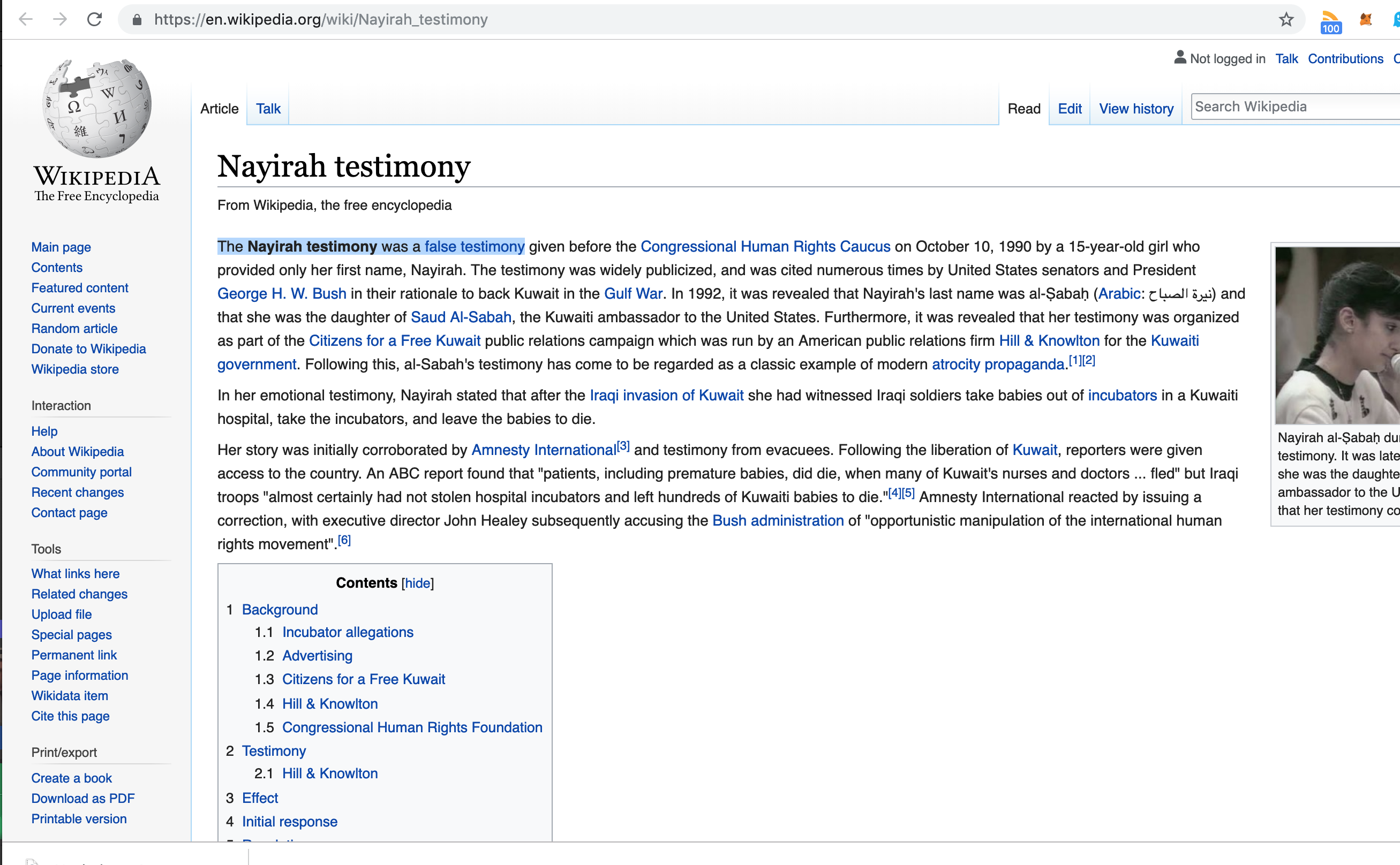
Task: Type in Search Wikipedia field
Action: [x=1293, y=107]
